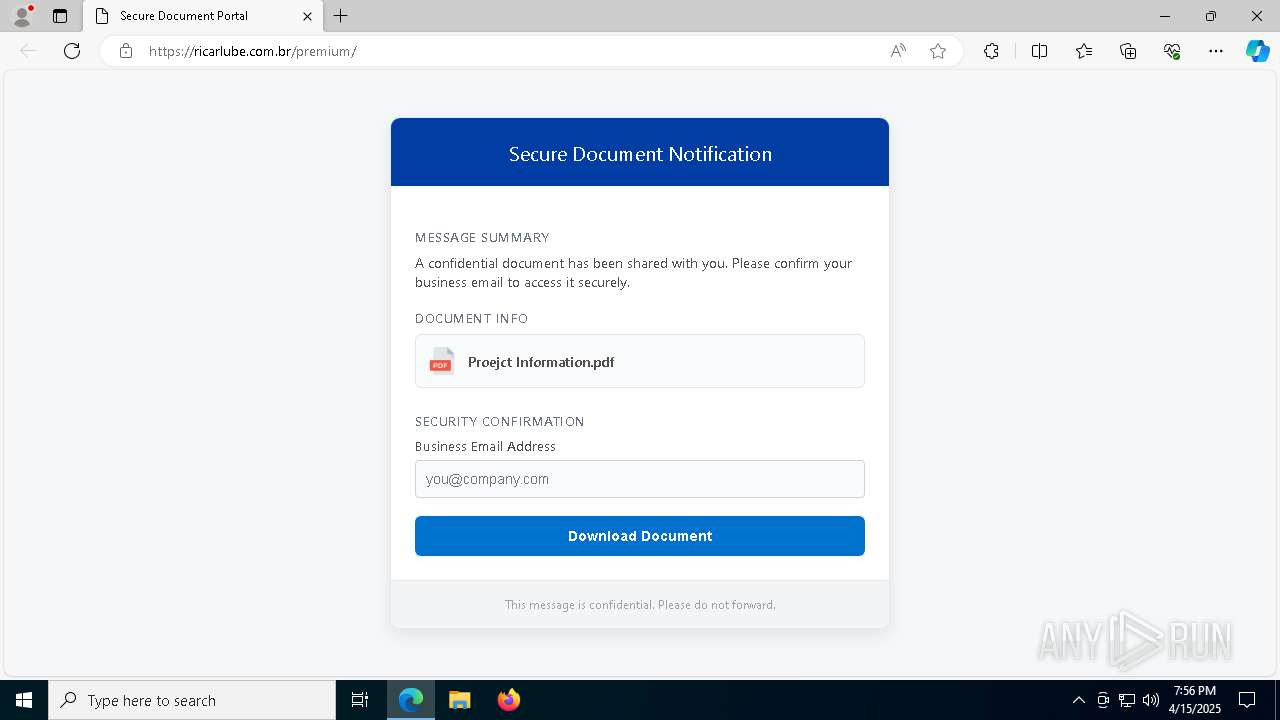Open the clock showing 7:56 PM
Image resolution: width=1280 pixels, height=720 pixels.
pos(1195,700)
